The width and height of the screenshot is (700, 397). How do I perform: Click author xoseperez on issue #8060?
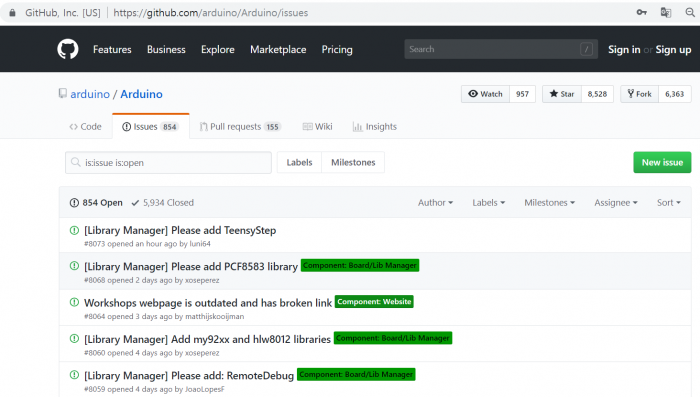click(202, 353)
